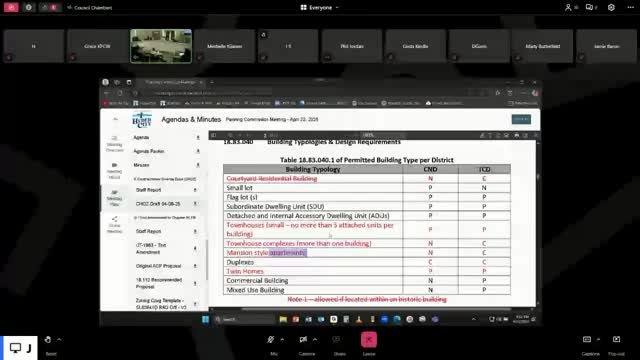Open the more options ellipsis menu
The width and height of the screenshot is (640, 360).
(631, 7)
